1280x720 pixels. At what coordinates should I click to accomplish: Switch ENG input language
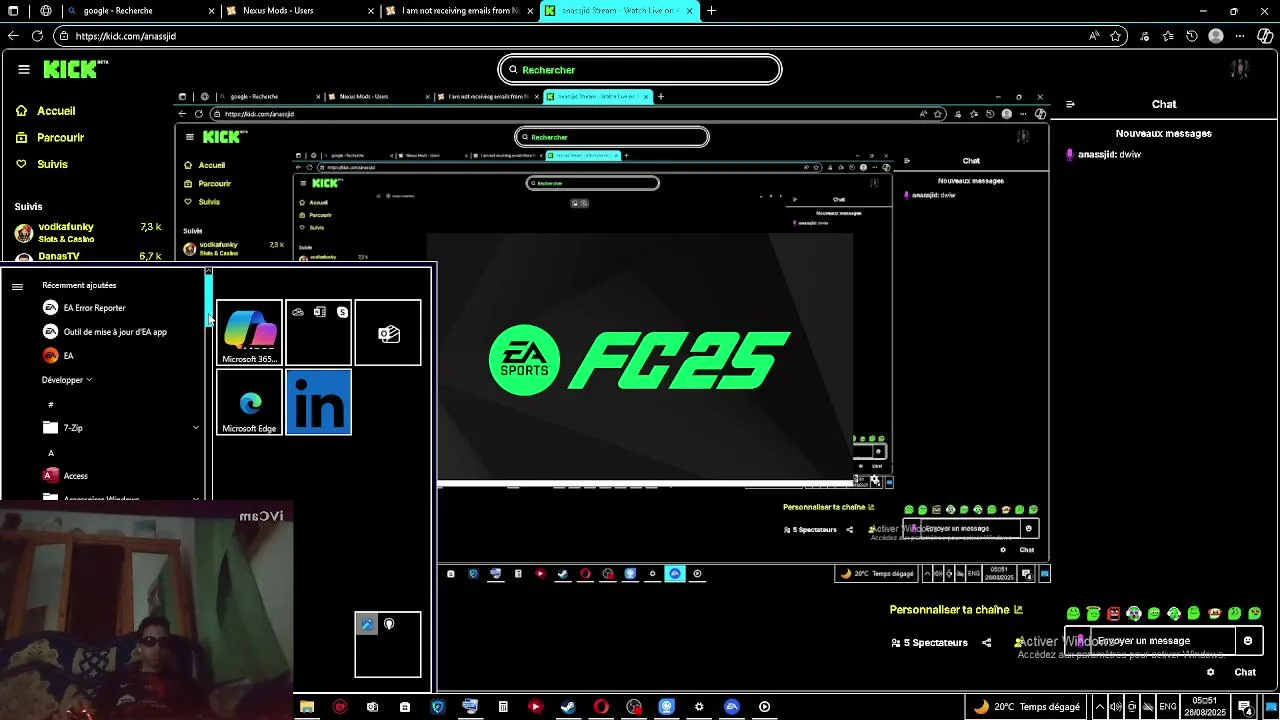pos(1167,707)
